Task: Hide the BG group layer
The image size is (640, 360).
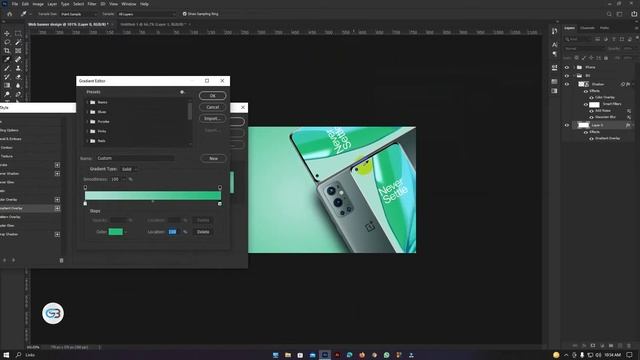Action: (567, 76)
